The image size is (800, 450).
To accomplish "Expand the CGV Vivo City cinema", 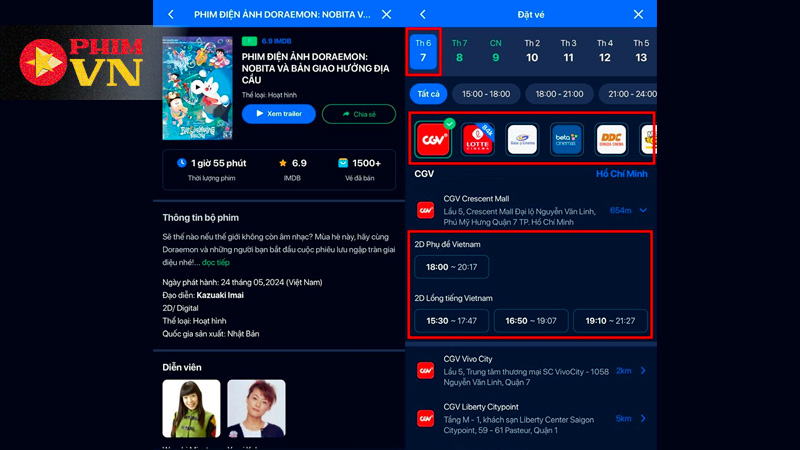I will click(x=643, y=370).
